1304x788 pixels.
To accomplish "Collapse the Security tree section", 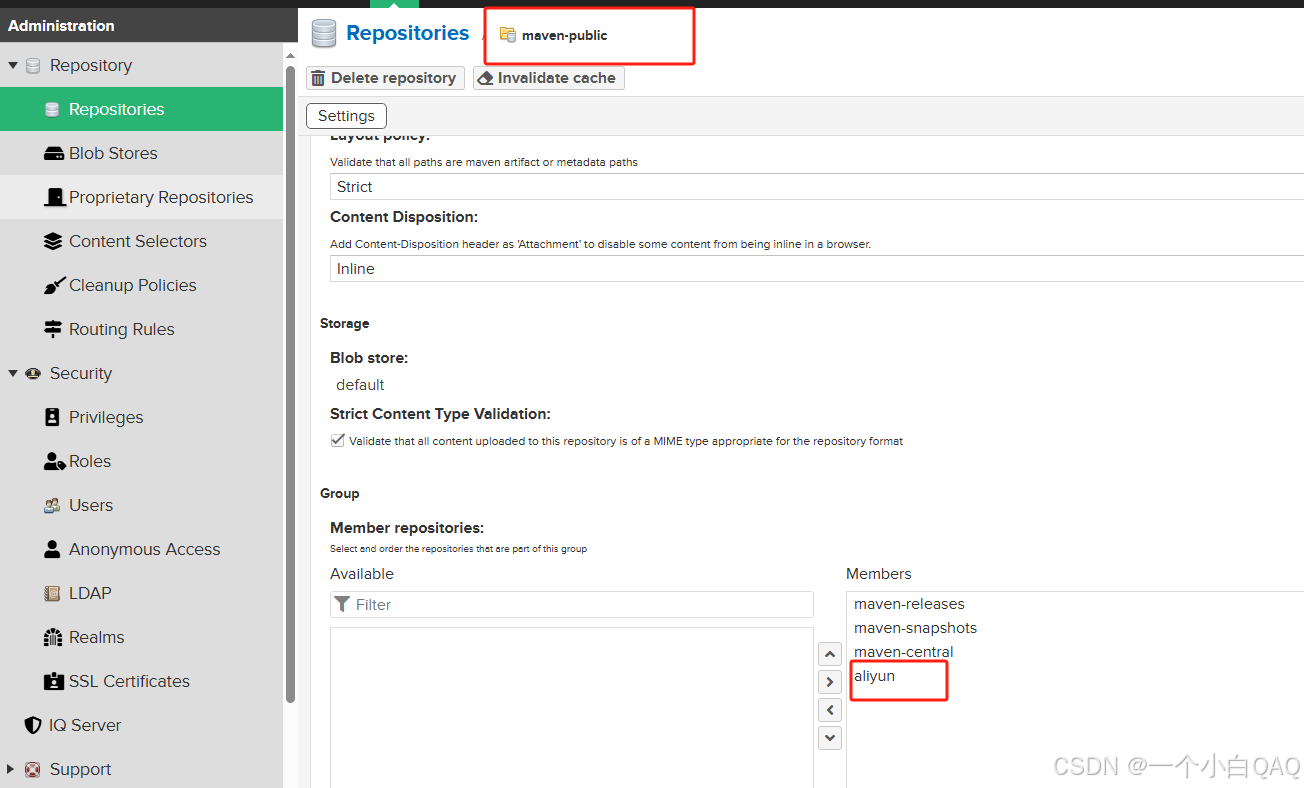I will [13, 374].
